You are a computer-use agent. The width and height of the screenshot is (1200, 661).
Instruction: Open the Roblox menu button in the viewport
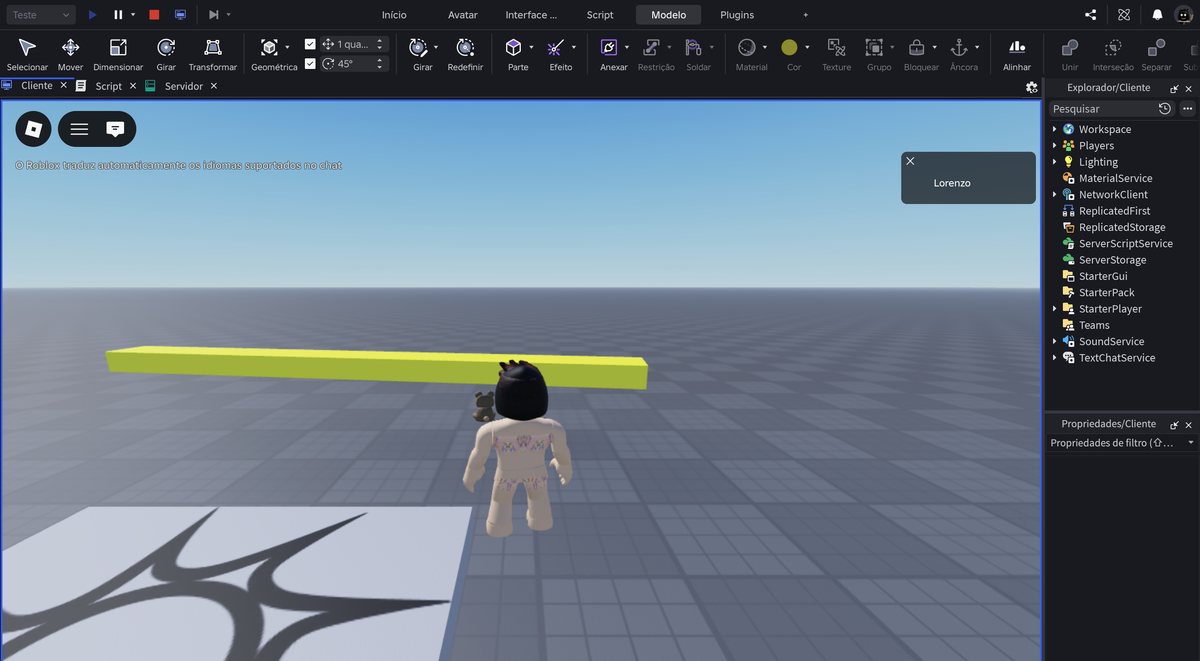[x=33, y=129]
